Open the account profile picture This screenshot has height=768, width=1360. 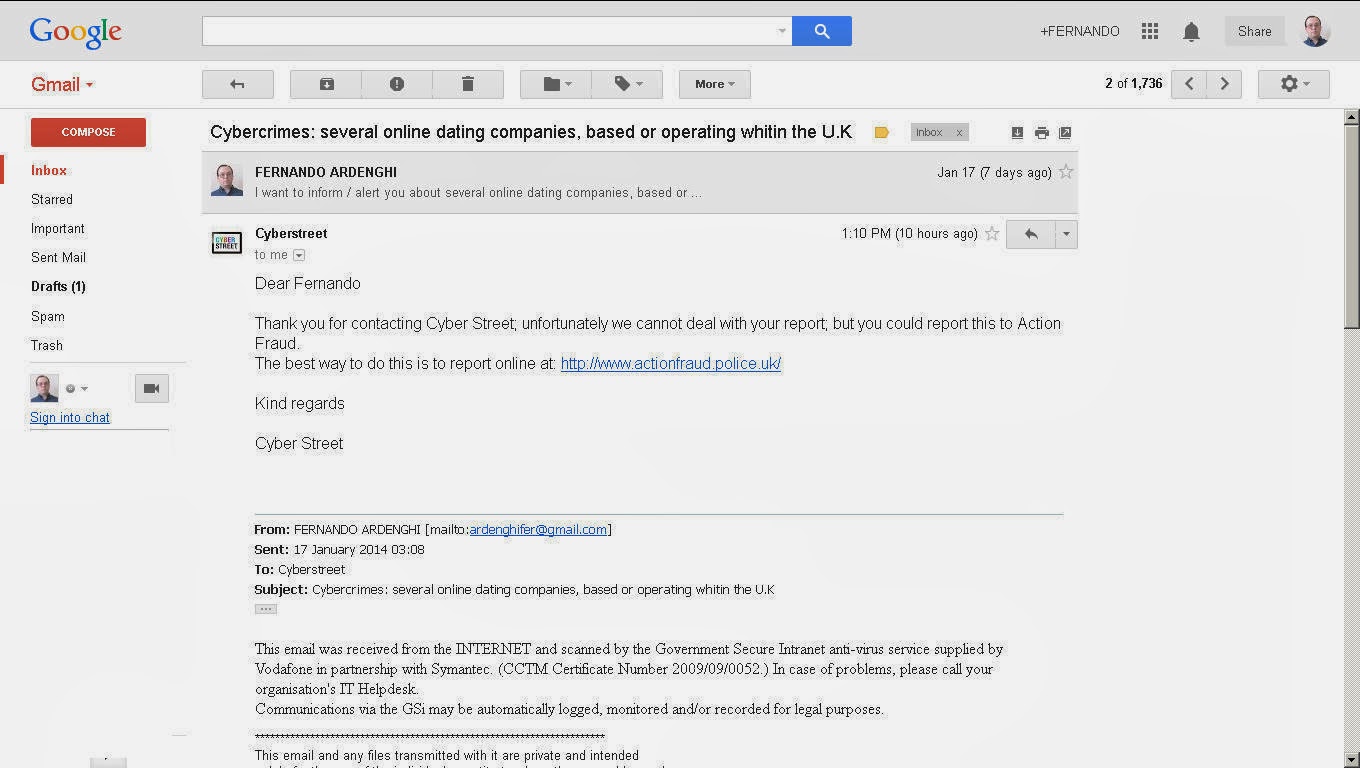pos(1315,31)
